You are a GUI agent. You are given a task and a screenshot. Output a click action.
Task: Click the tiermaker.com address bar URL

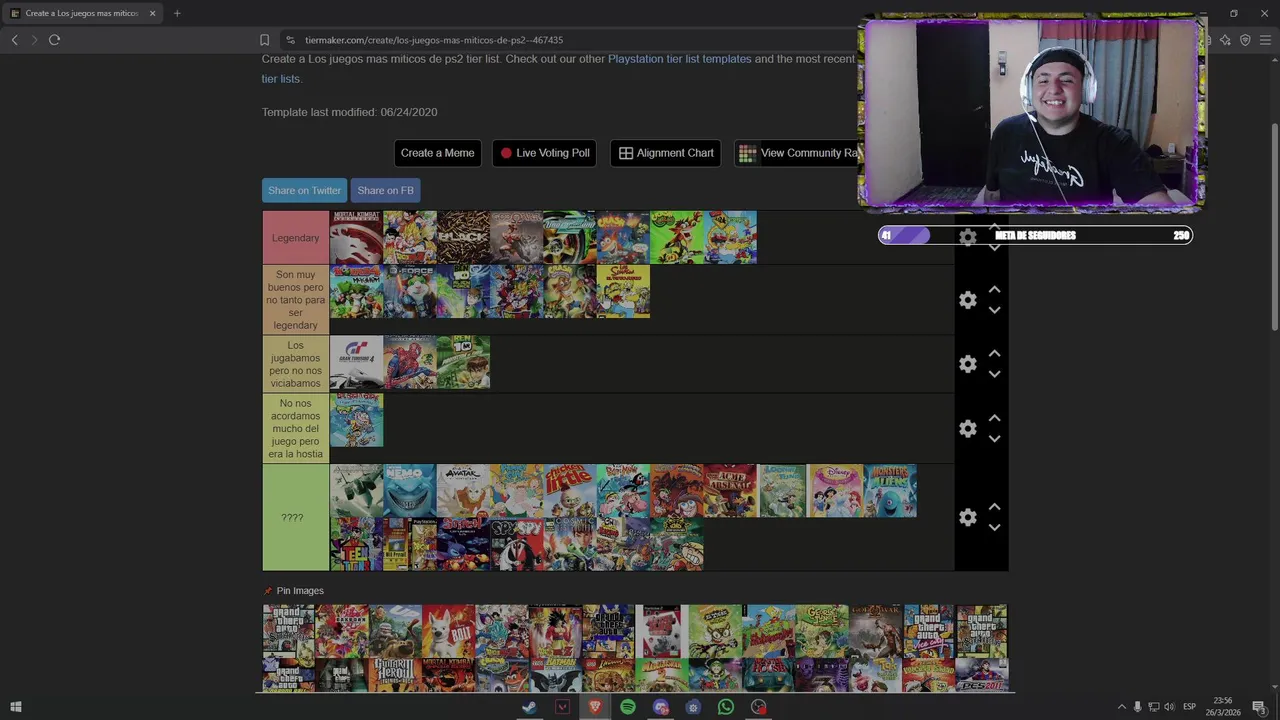pyautogui.click(x=434, y=40)
